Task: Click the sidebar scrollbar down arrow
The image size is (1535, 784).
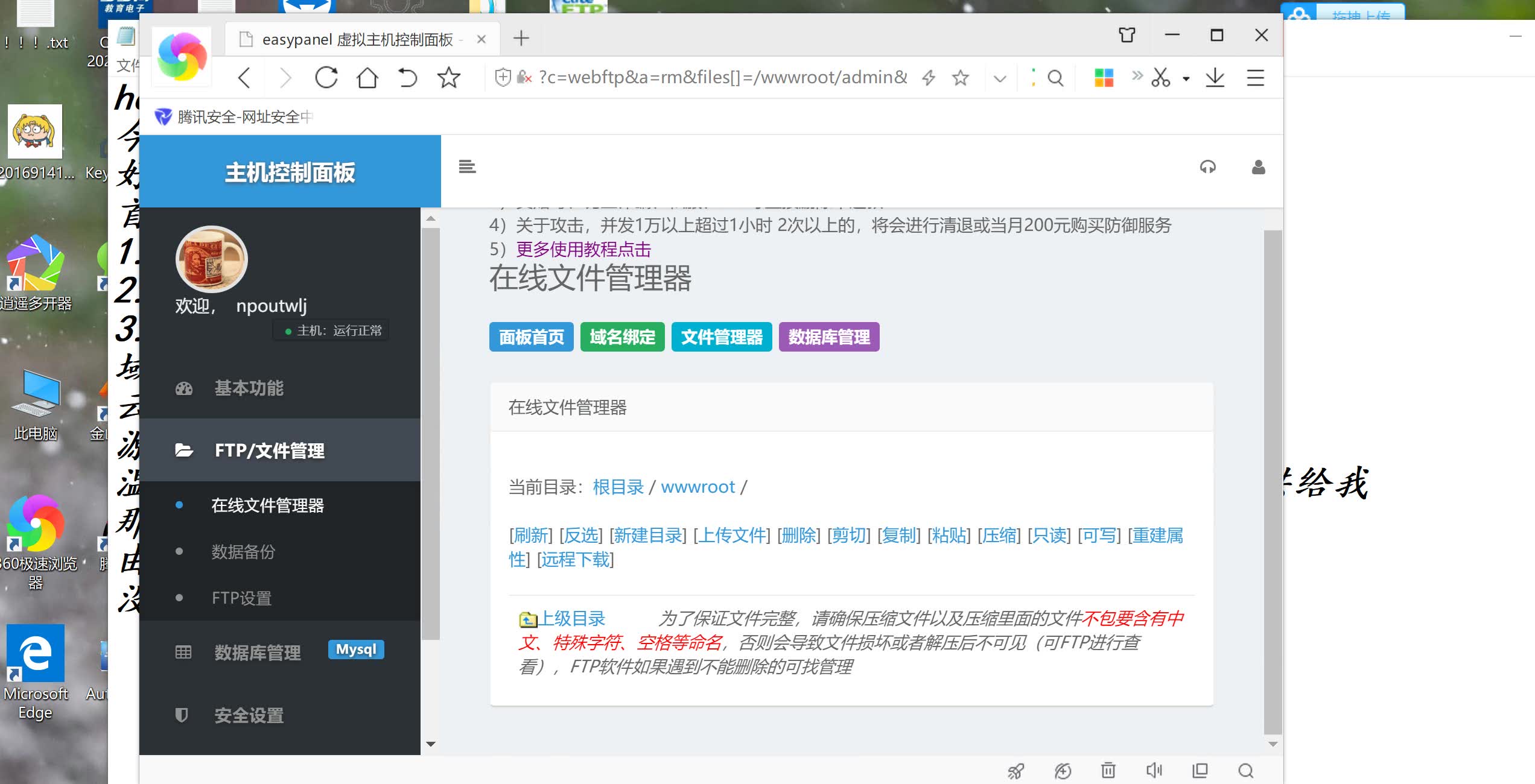Action: 430,744
